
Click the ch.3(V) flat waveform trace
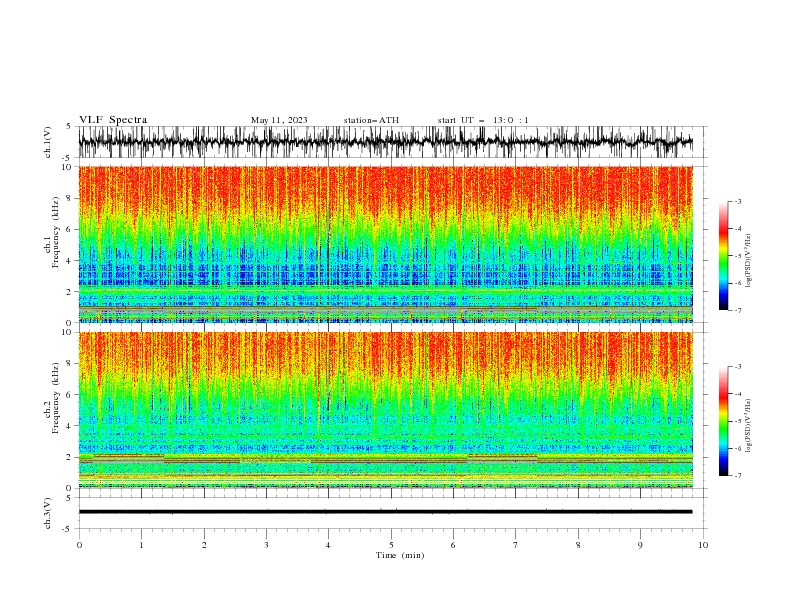385,512
